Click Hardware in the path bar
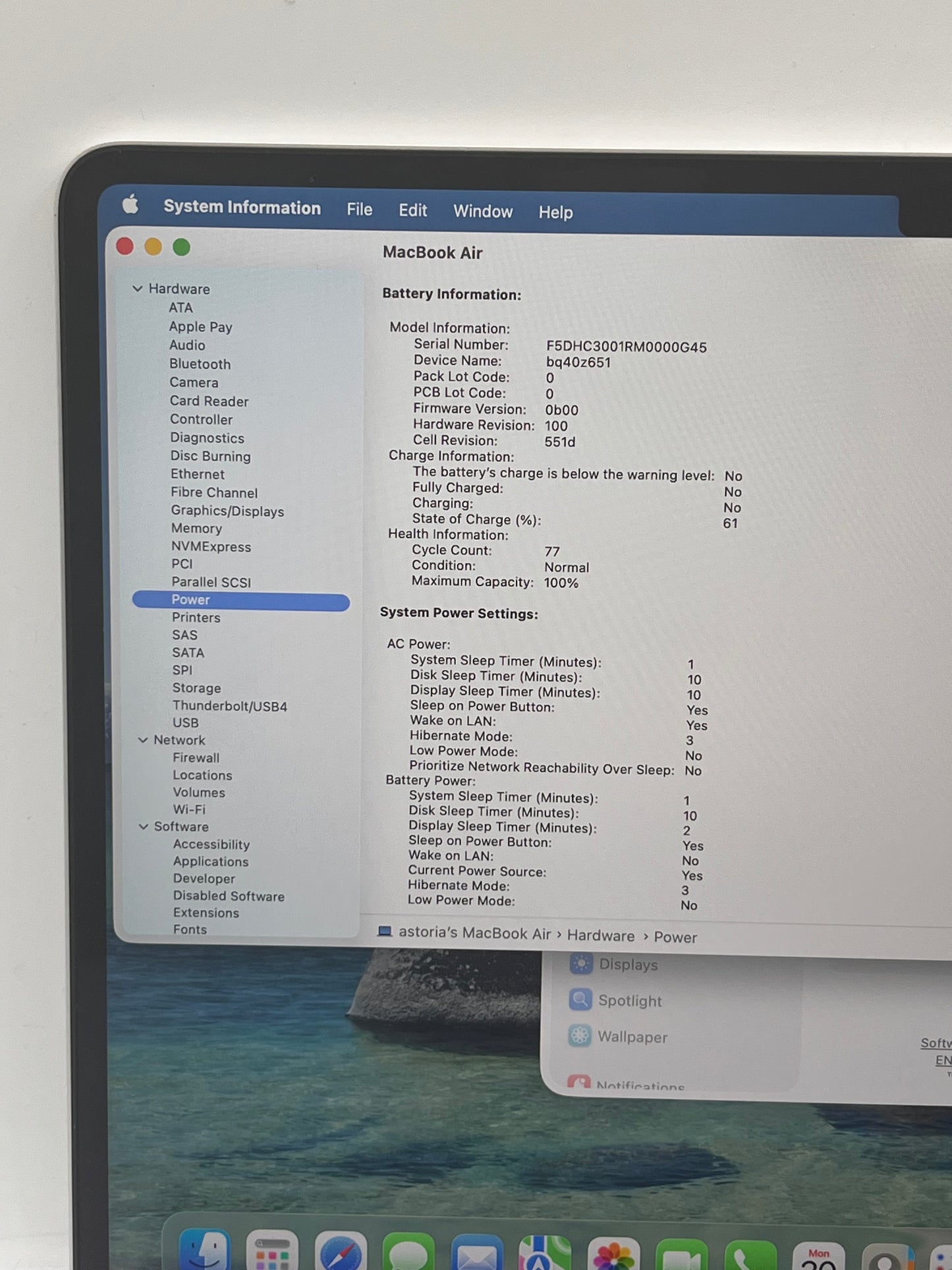 tap(601, 936)
